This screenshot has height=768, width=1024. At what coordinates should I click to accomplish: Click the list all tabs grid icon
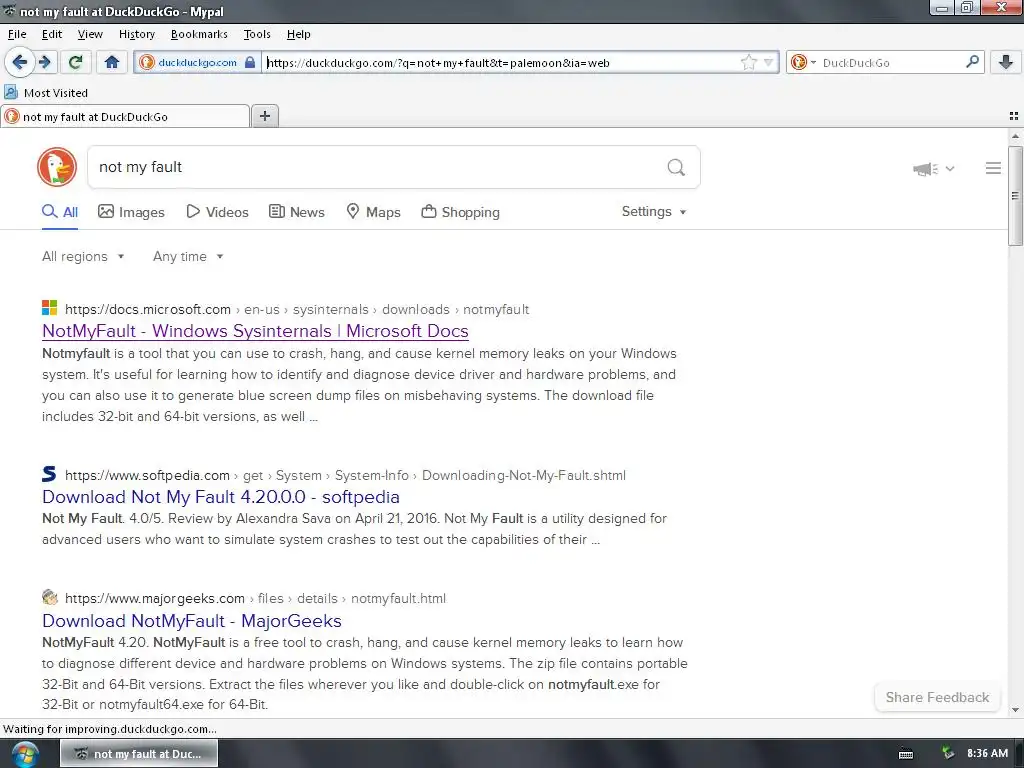(x=1014, y=116)
